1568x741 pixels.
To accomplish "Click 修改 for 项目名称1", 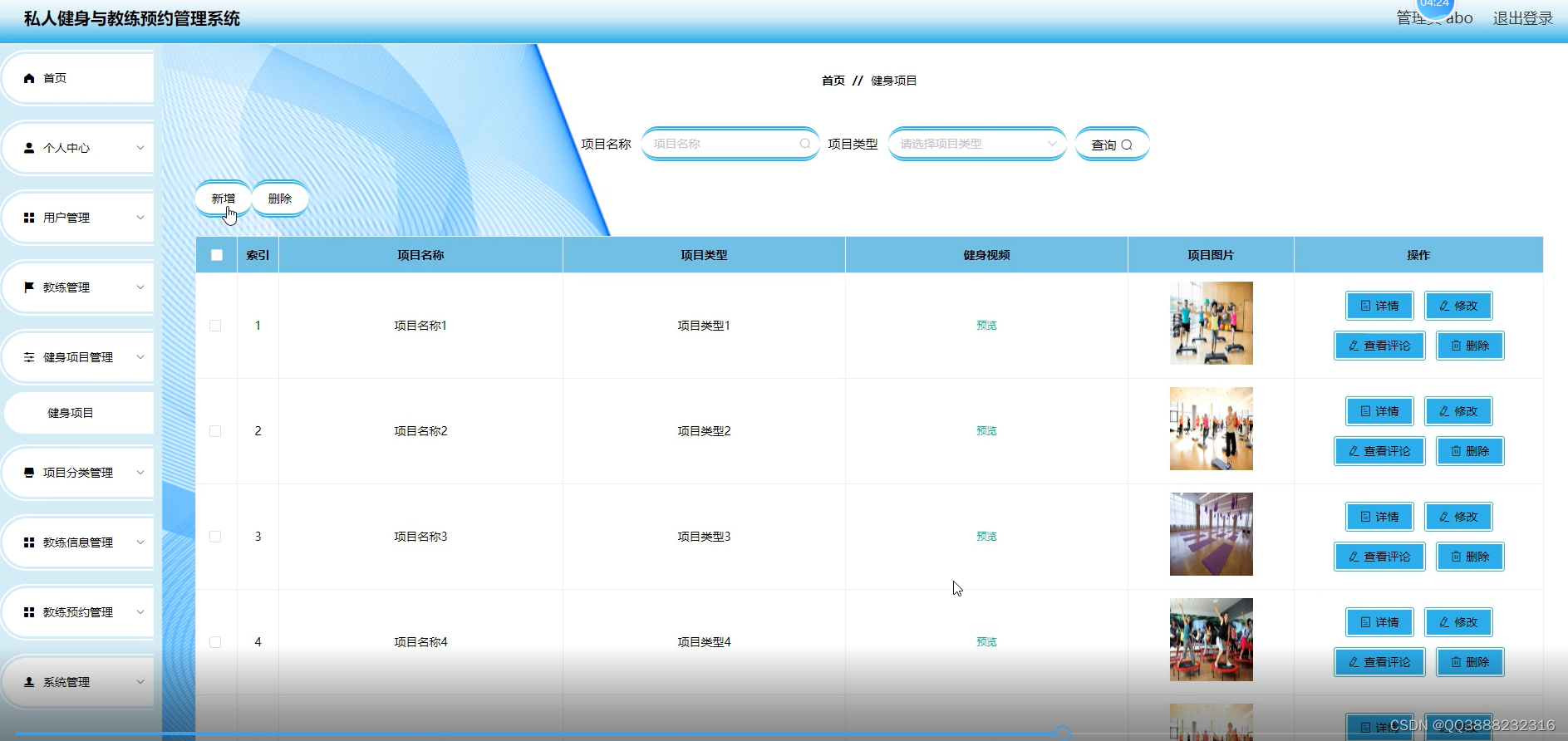I will click(1458, 306).
